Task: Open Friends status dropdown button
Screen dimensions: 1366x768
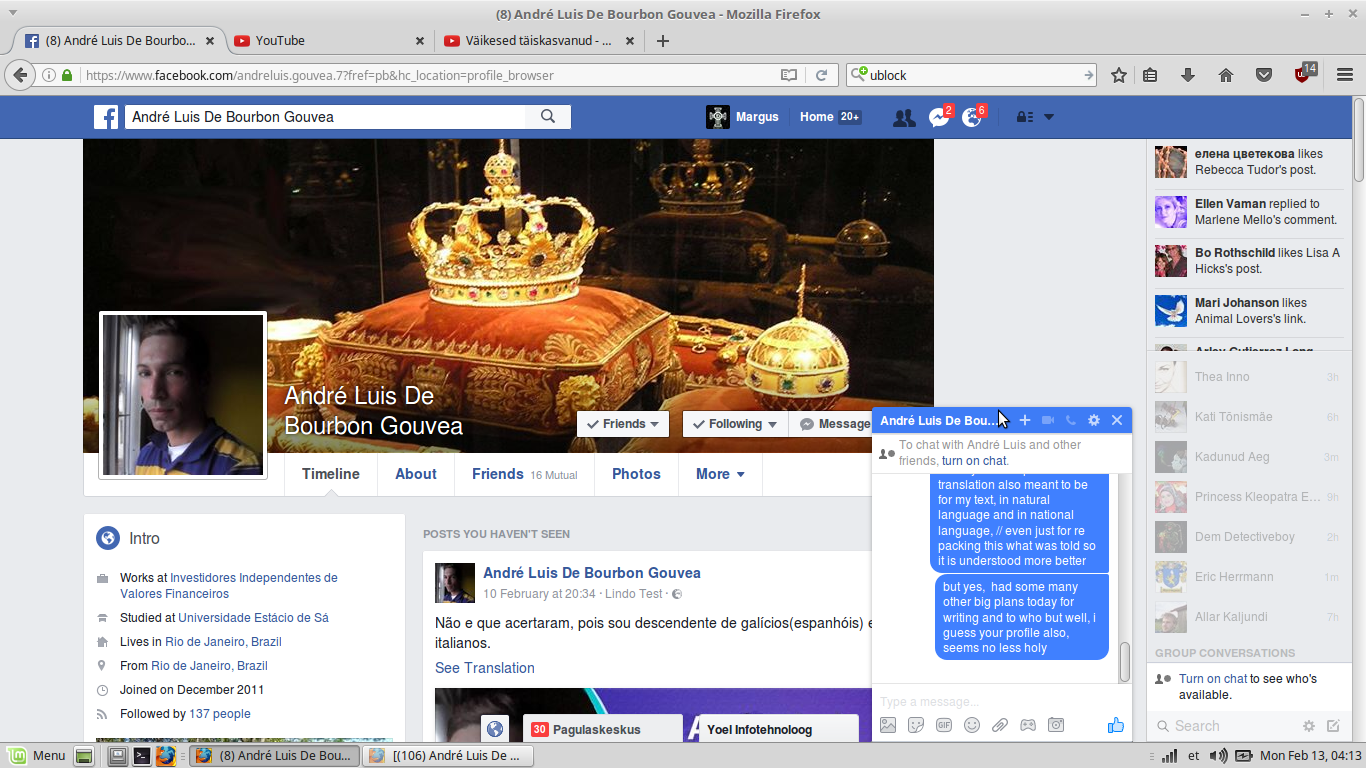Action: pos(623,424)
